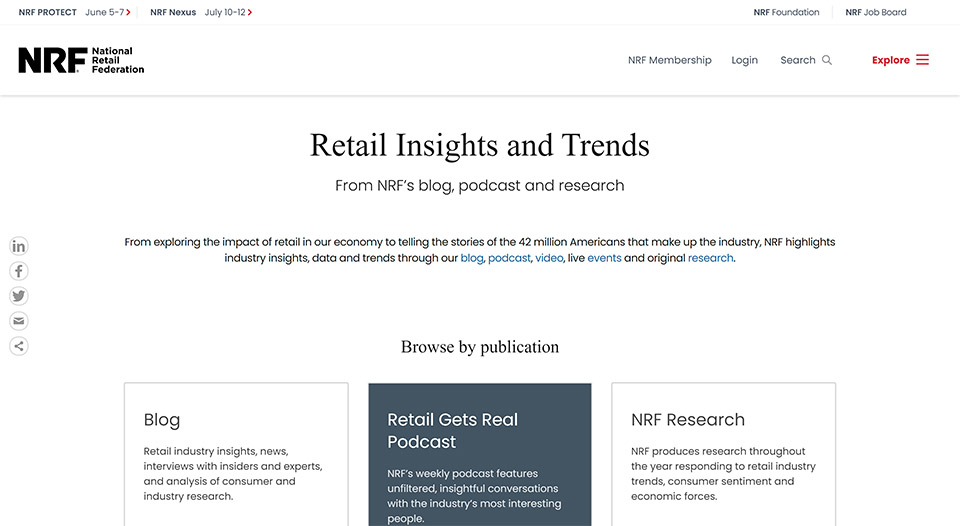
Task: Click the podcast card's 'NRF's weekly podcast features' description
Action: (x=474, y=496)
